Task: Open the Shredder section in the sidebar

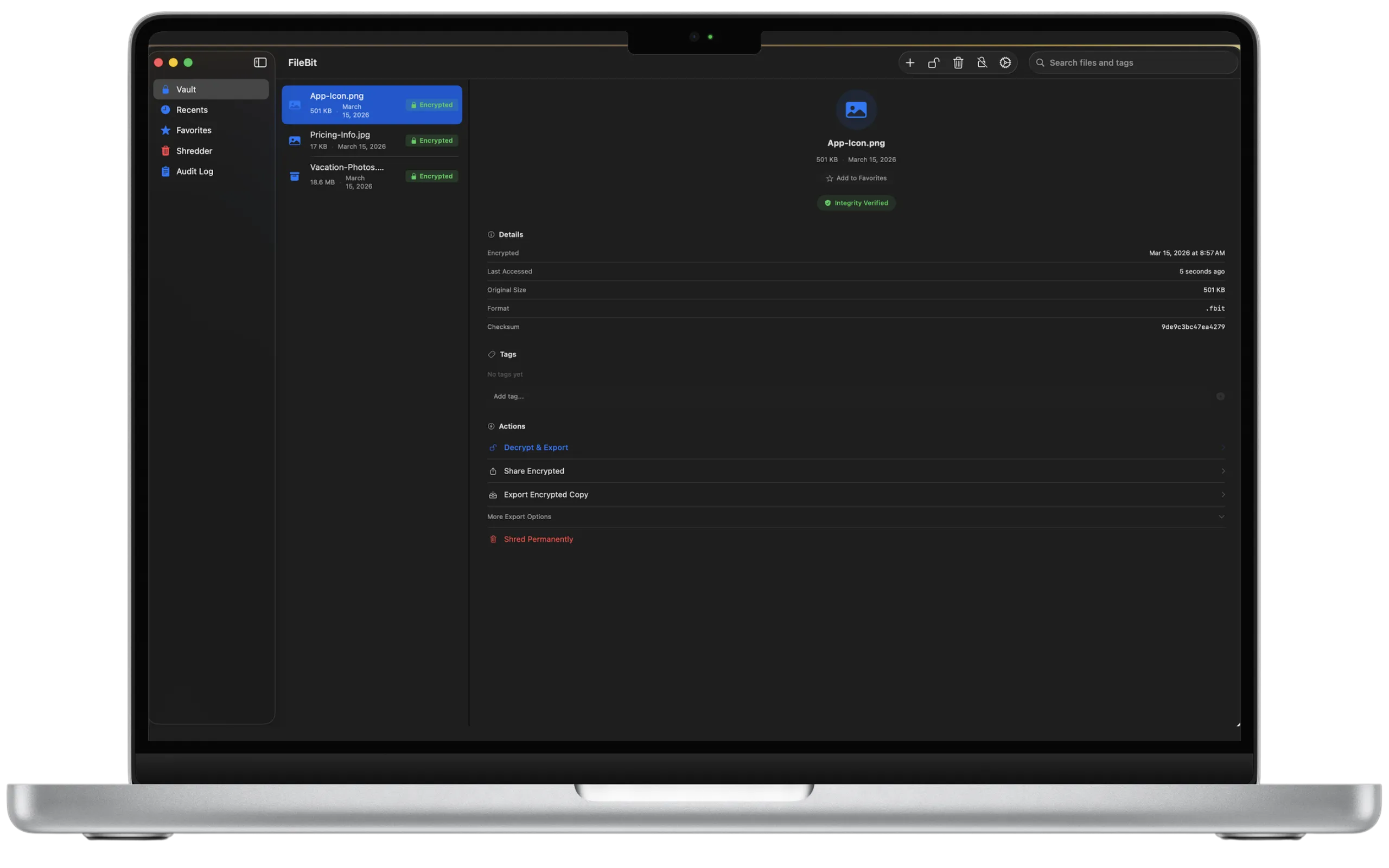Action: 195,150
